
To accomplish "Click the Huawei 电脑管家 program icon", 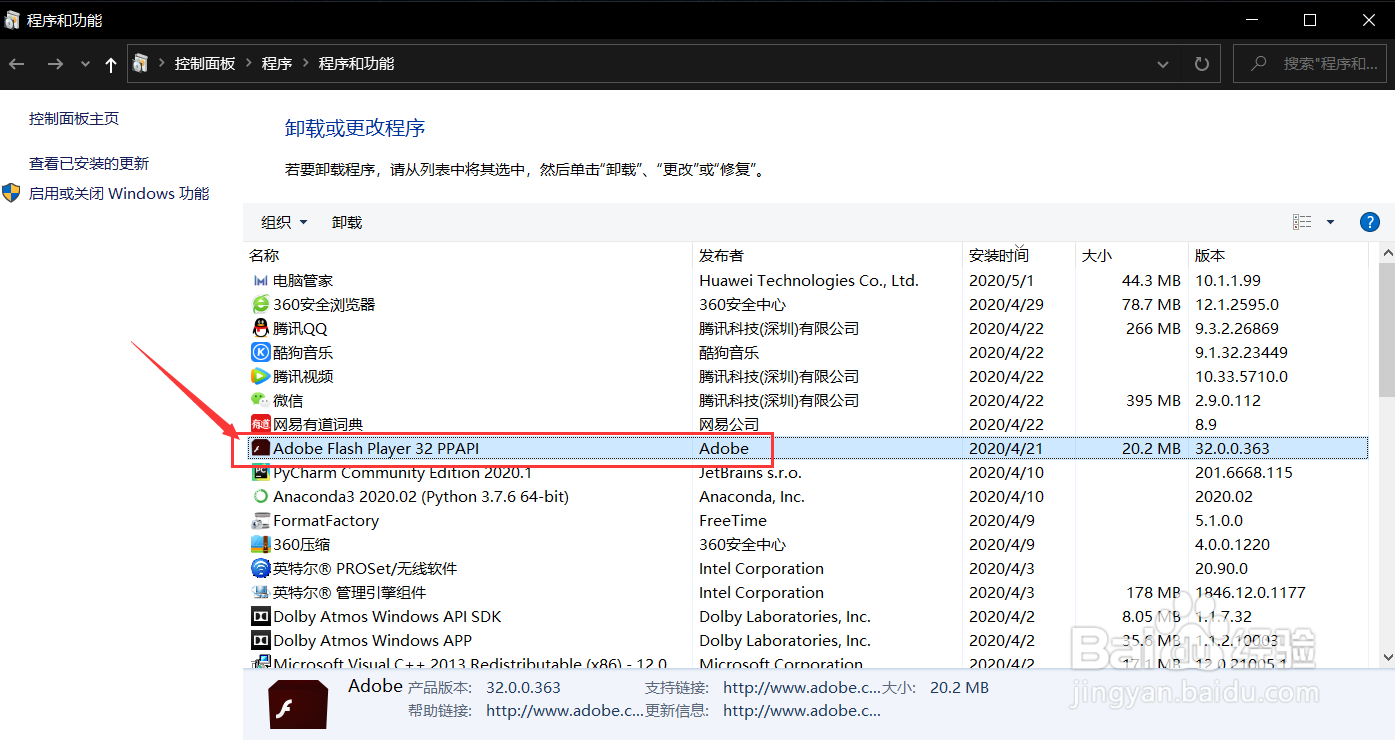I will [260, 281].
